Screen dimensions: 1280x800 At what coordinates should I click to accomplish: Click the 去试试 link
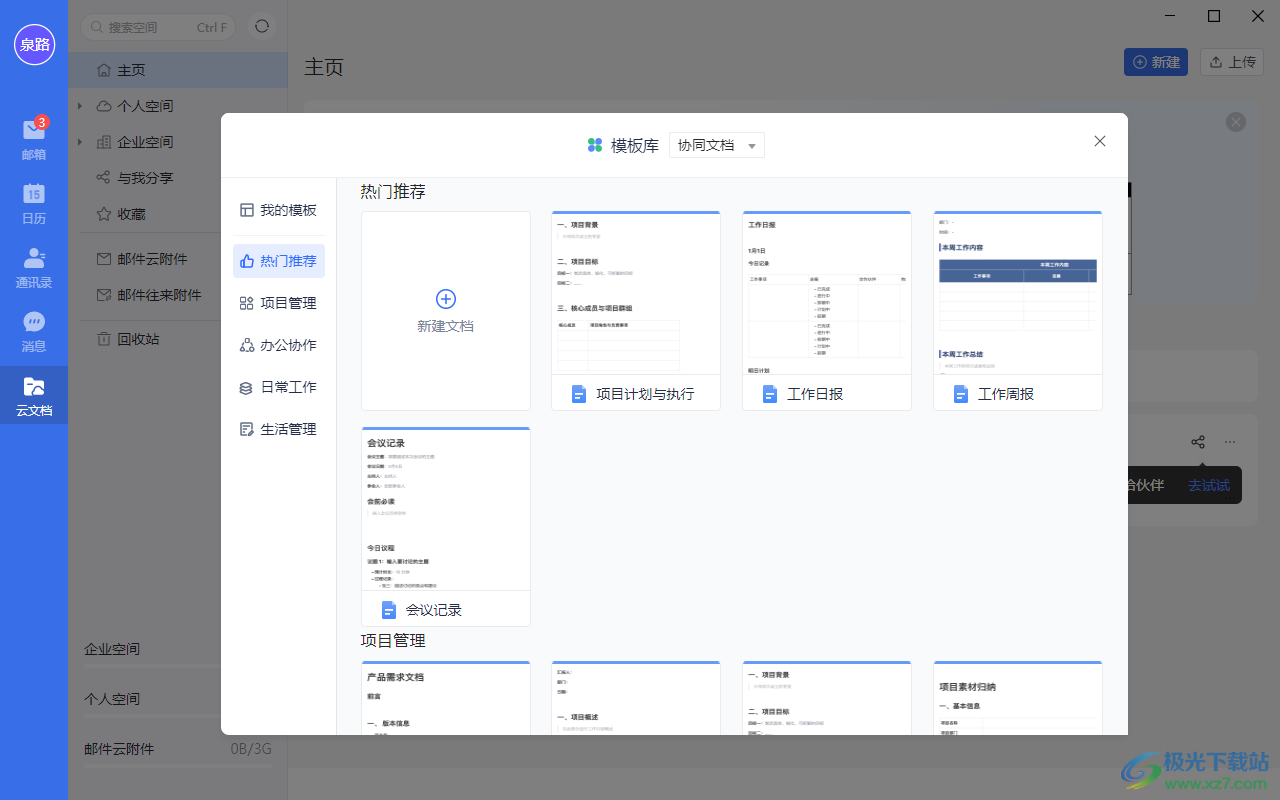pyautogui.click(x=1208, y=485)
